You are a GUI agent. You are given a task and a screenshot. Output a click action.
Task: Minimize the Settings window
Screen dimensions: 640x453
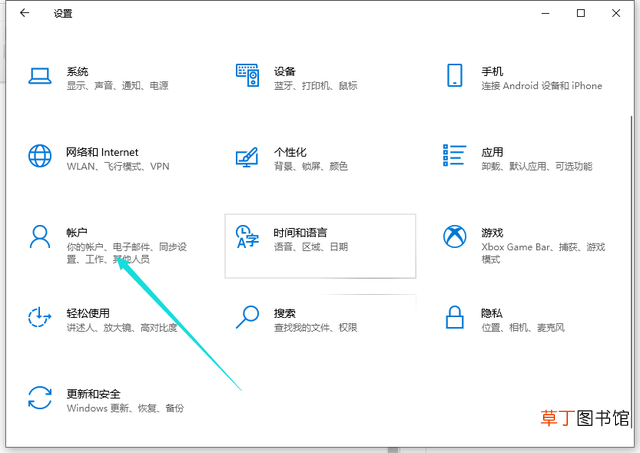545,13
